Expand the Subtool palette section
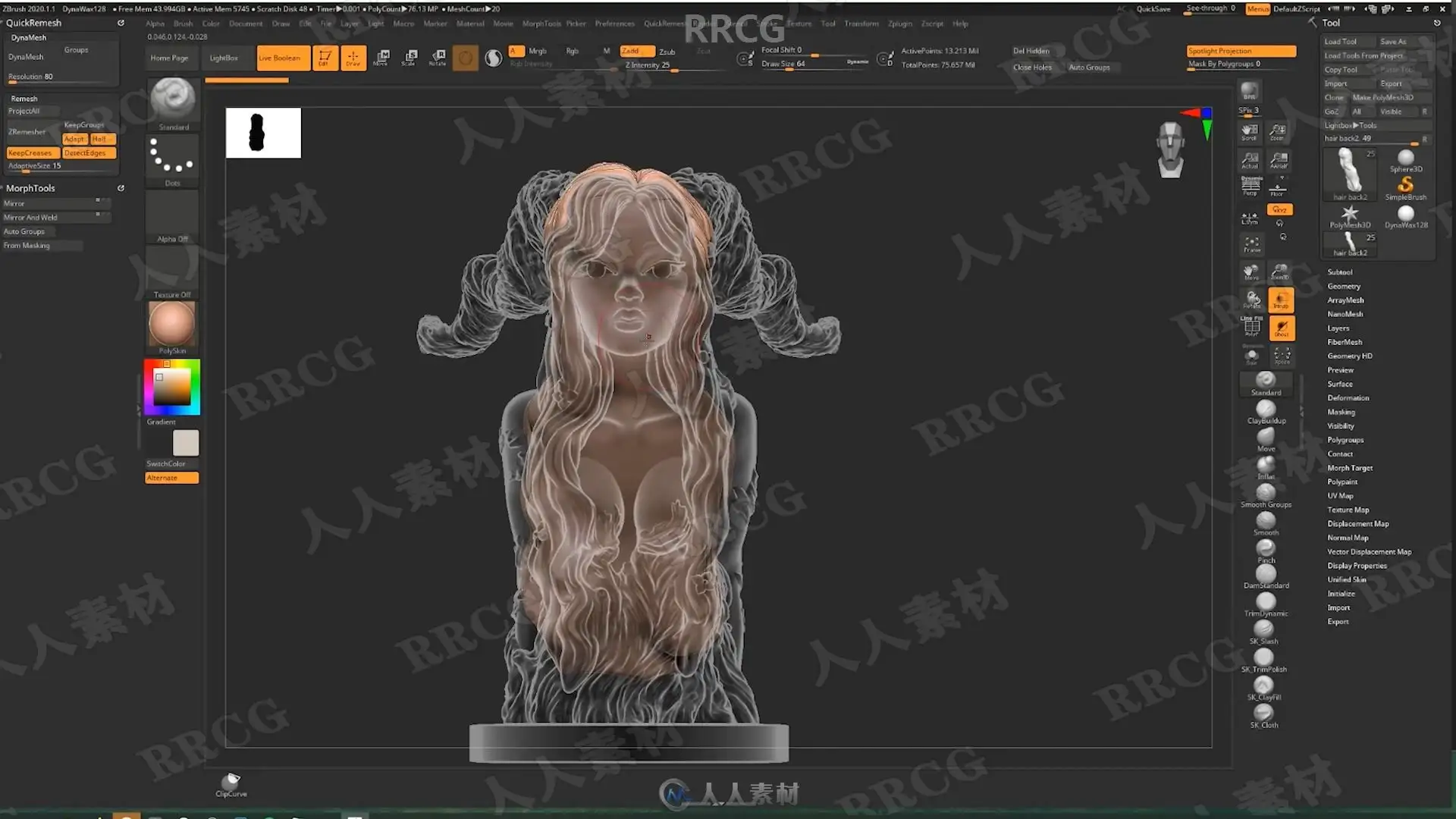 [1339, 272]
